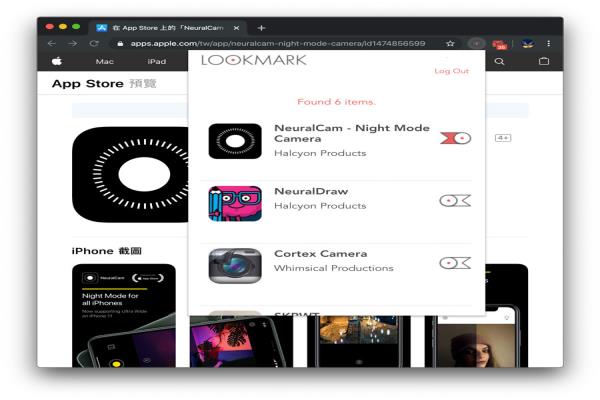Click Halcyon Products under NeuralDraw
The image size is (600, 400).
pos(320,206)
